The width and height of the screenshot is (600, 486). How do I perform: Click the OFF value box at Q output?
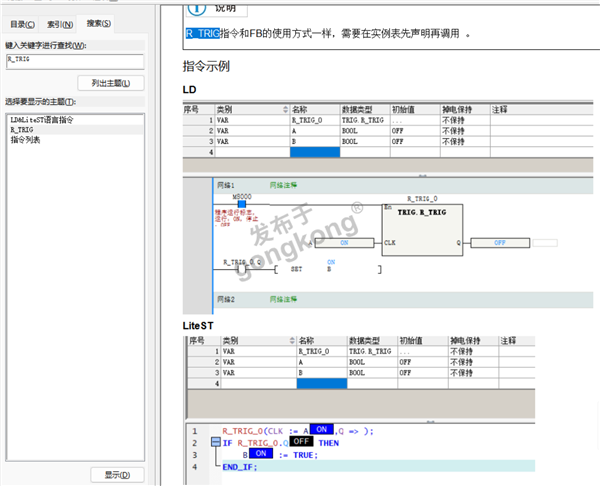[499, 243]
